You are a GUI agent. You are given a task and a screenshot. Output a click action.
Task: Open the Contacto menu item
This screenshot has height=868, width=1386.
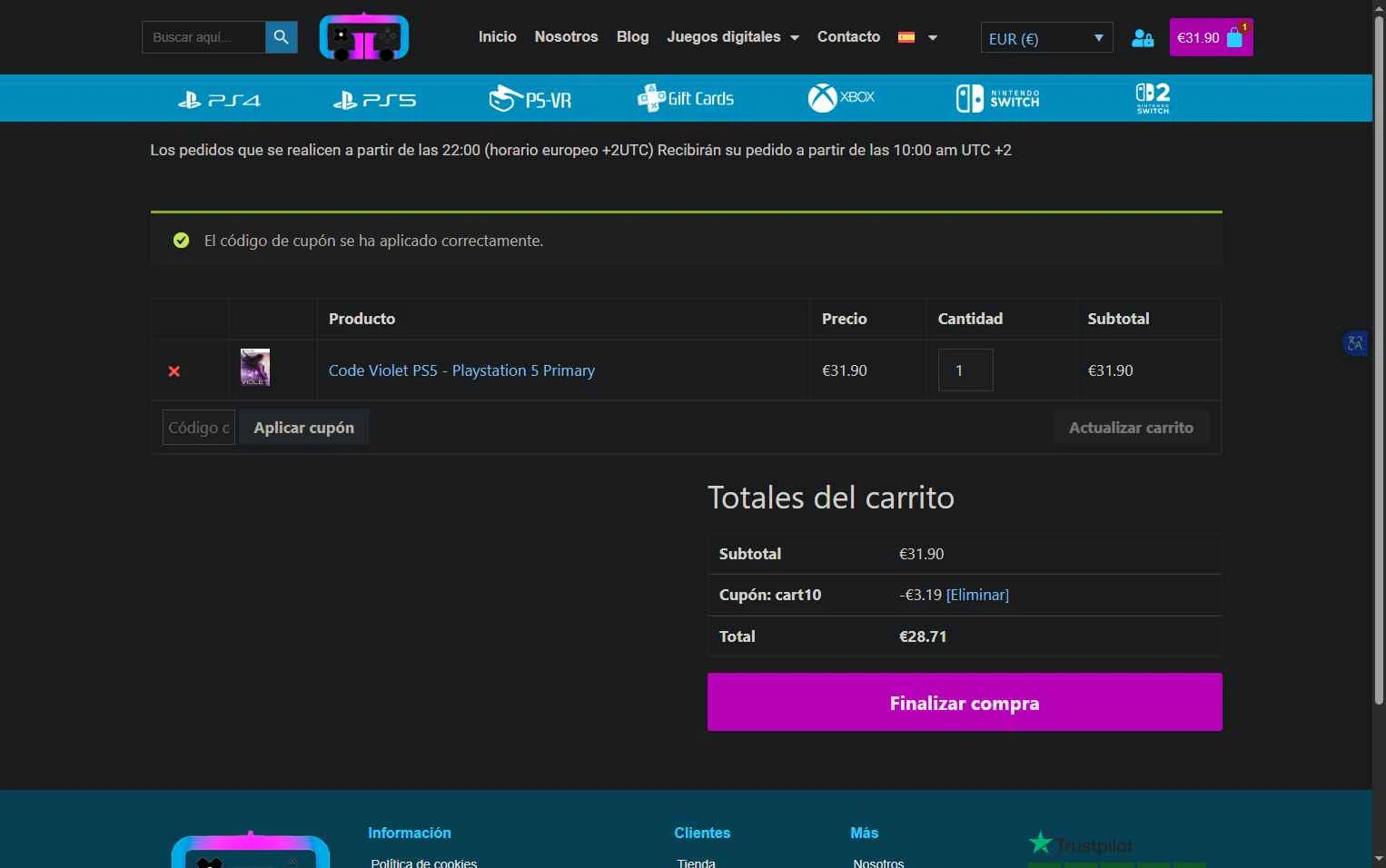tap(848, 37)
